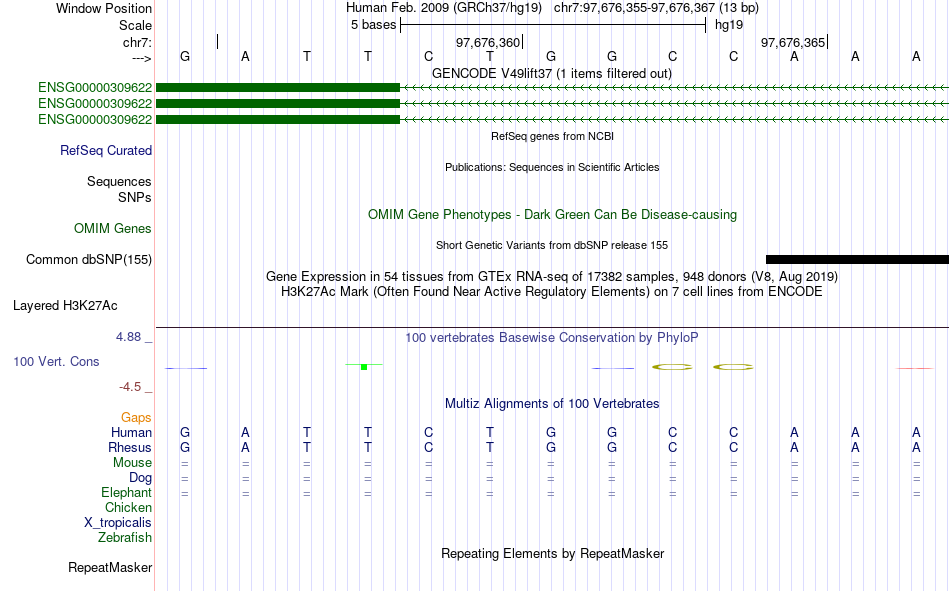This screenshot has width=950, height=591.
Task: Select the black dbSNP variant bar
Action: [857, 259]
